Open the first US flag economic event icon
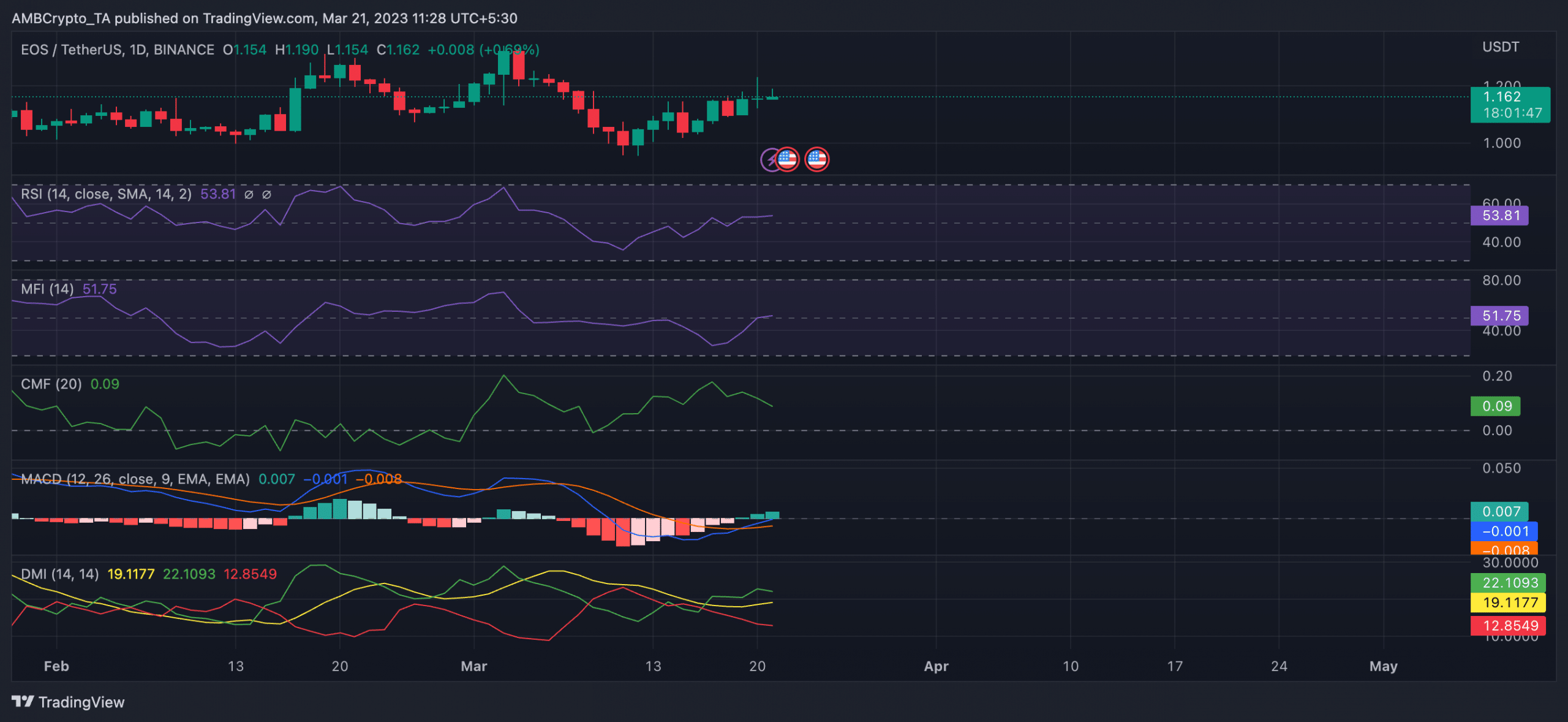 point(787,159)
